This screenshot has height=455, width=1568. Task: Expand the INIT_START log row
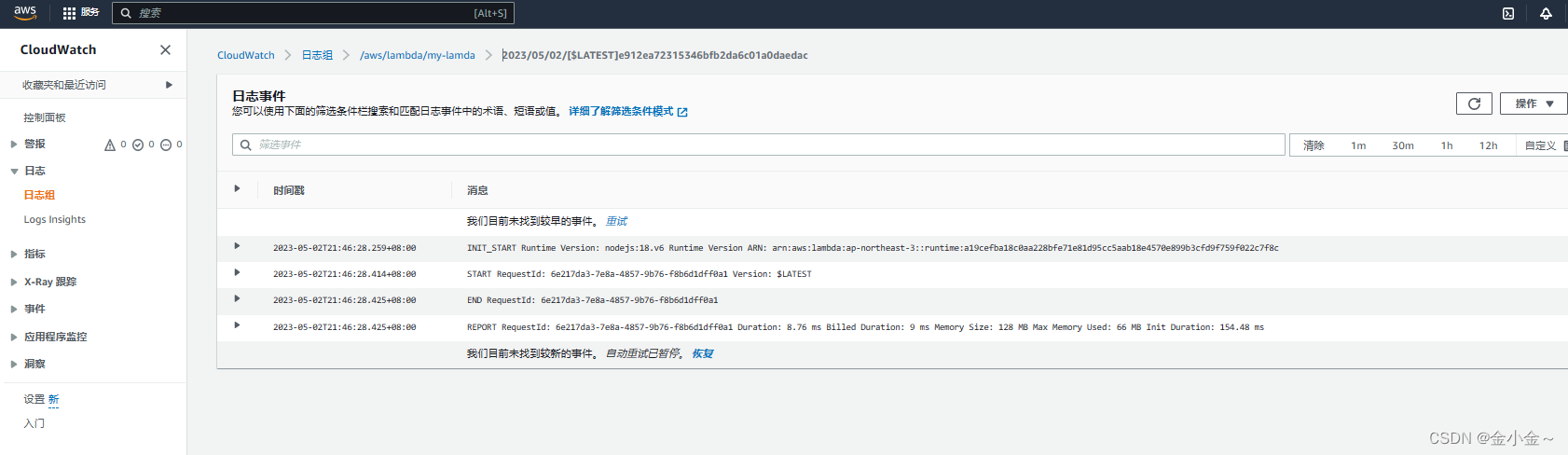tap(237, 246)
